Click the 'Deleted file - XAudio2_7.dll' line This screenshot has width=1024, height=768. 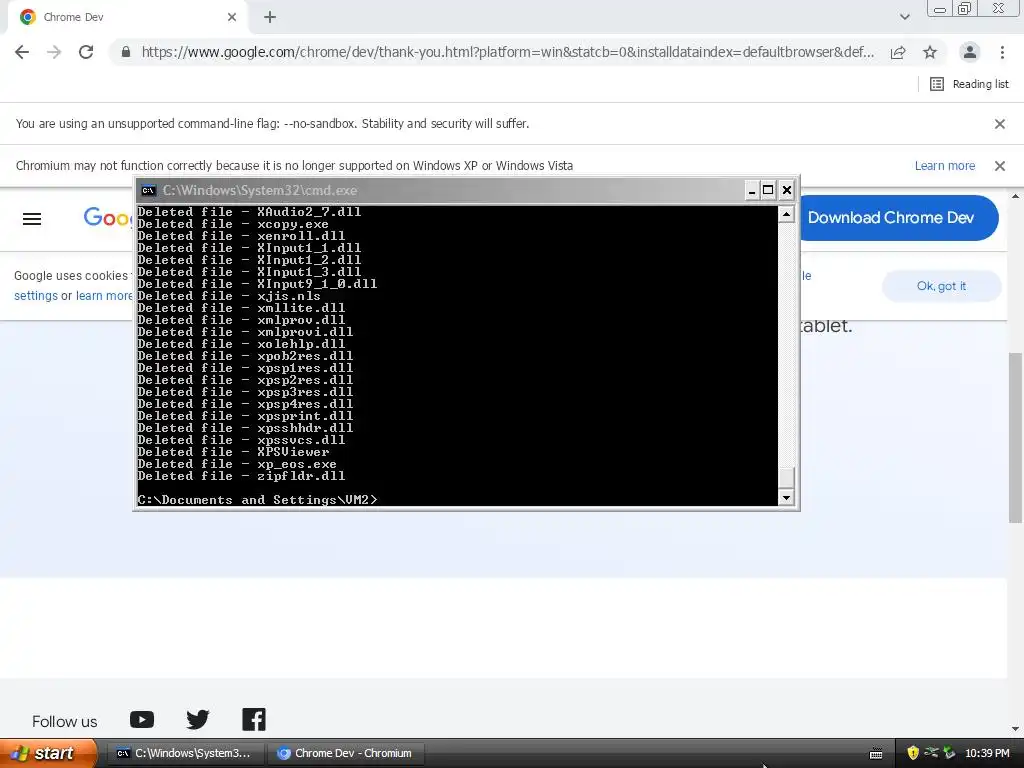click(249, 212)
